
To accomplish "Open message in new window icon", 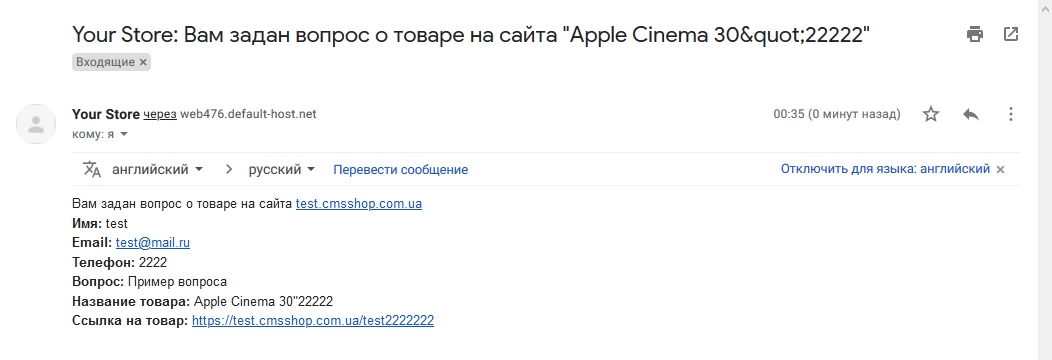I will 1010,34.
